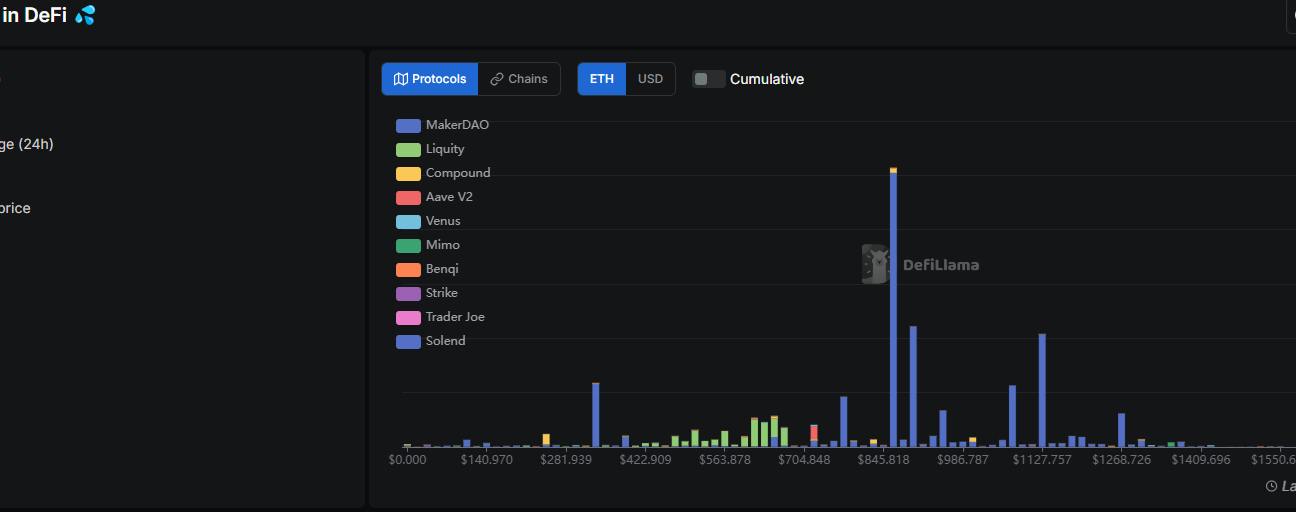The image size is (1296, 512).
Task: Toggle MakerDAO legend color swatch
Action: tap(408, 126)
